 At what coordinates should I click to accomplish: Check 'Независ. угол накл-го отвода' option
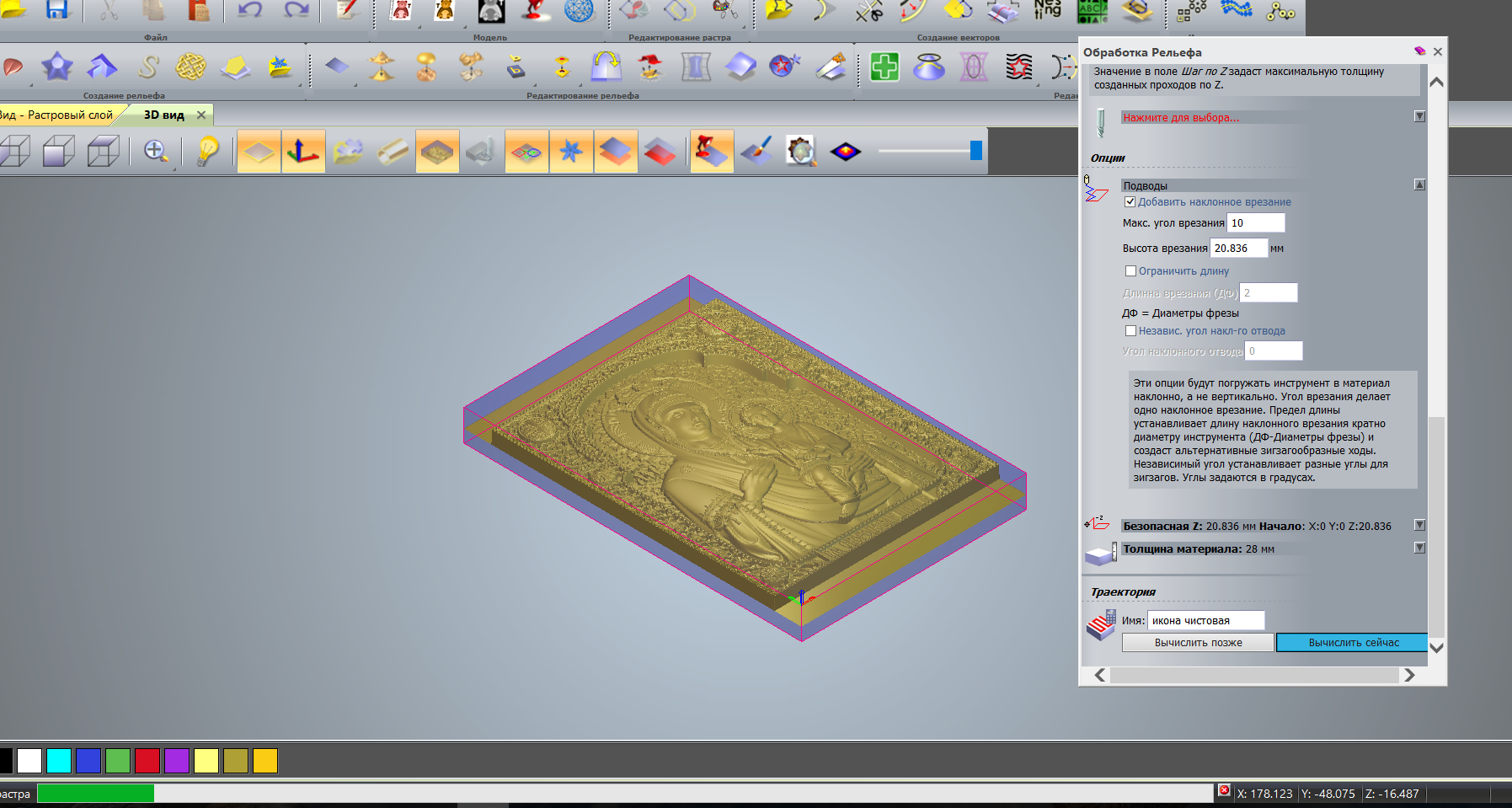coord(1131,331)
